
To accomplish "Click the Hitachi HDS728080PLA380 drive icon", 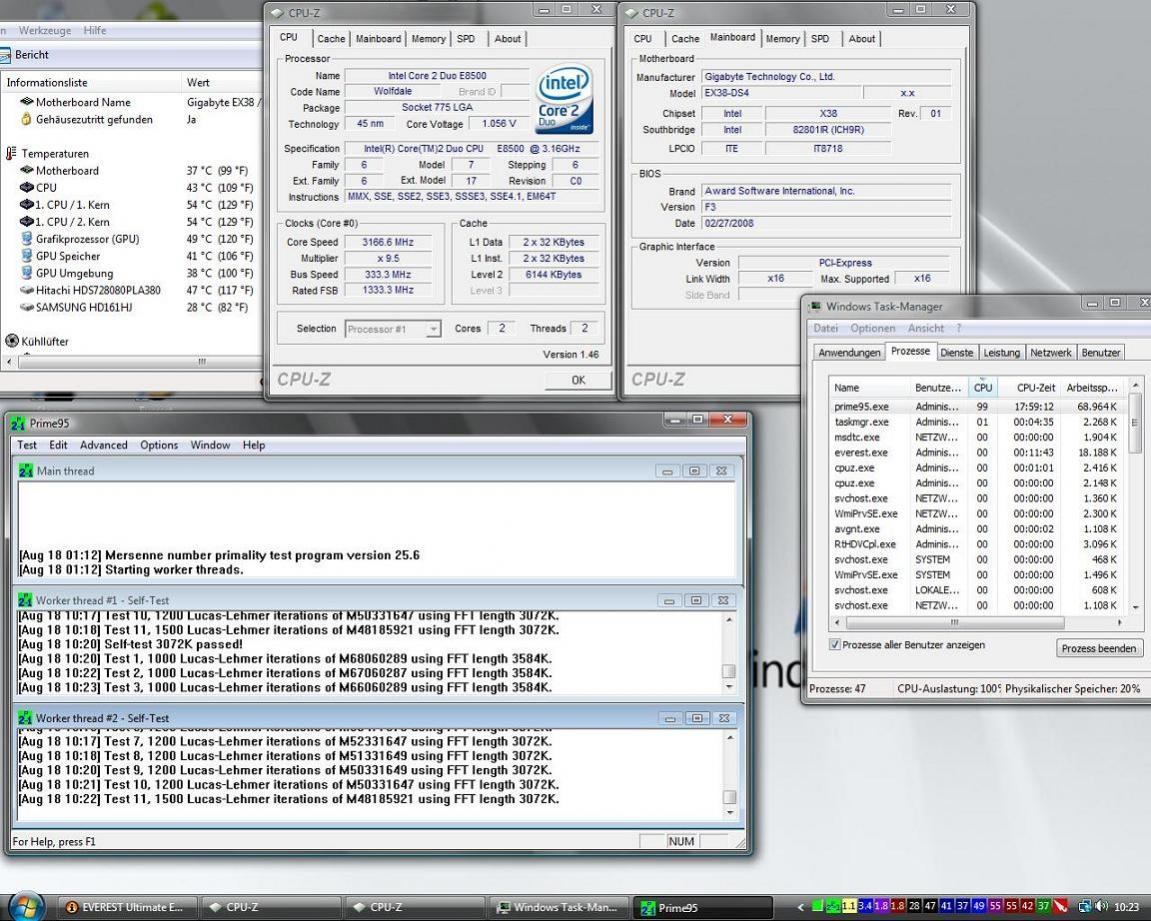I will tap(26, 290).
